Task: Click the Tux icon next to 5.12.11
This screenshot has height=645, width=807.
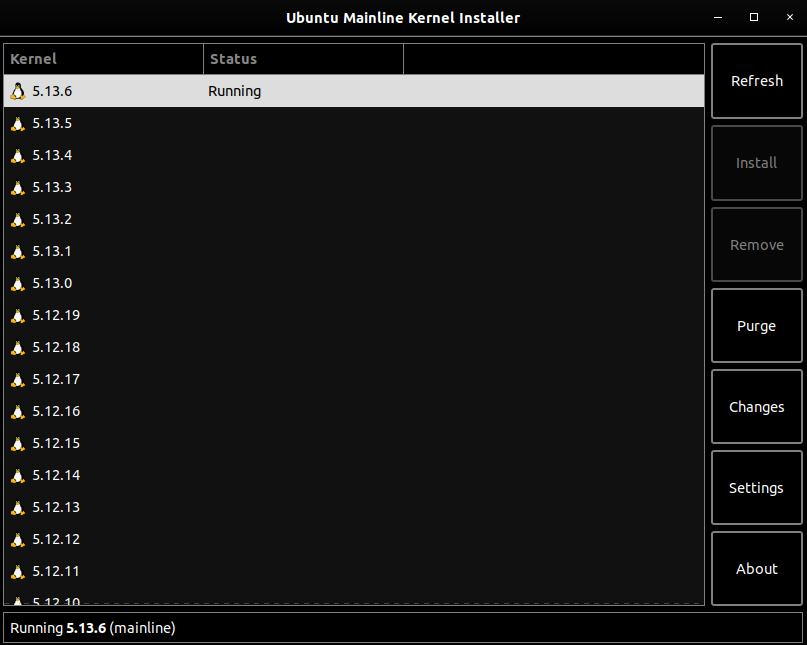Action: click(18, 571)
